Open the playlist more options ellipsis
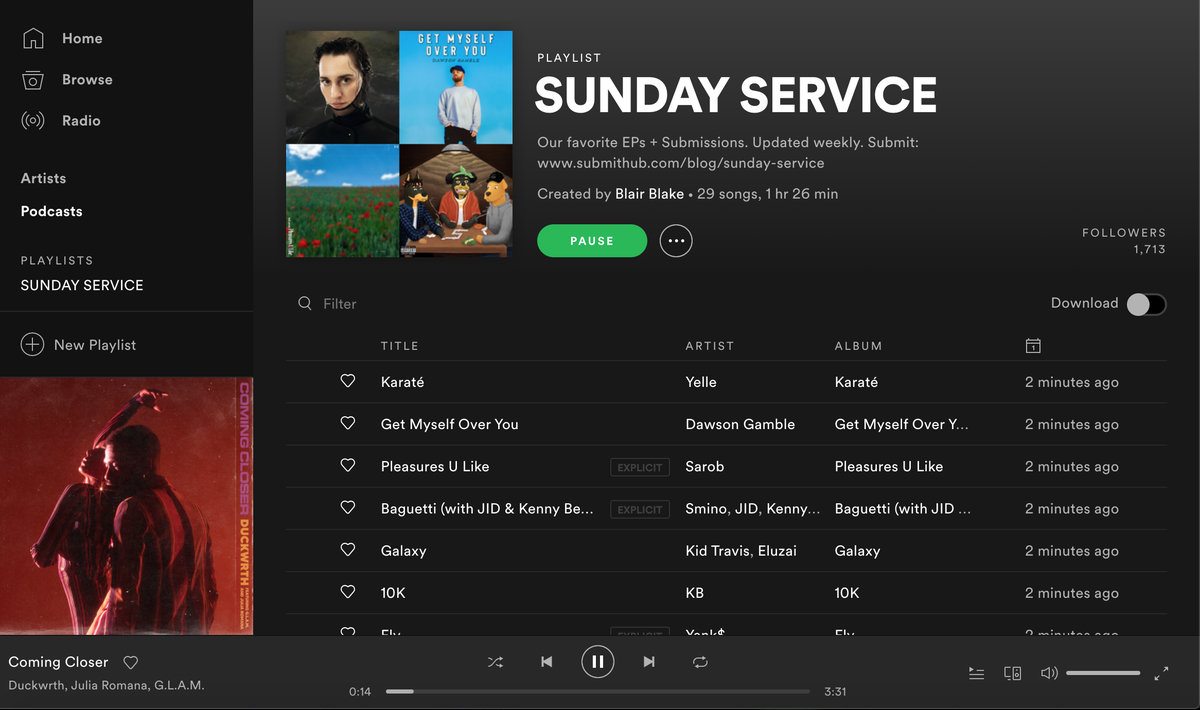1200x710 pixels. [x=676, y=241]
